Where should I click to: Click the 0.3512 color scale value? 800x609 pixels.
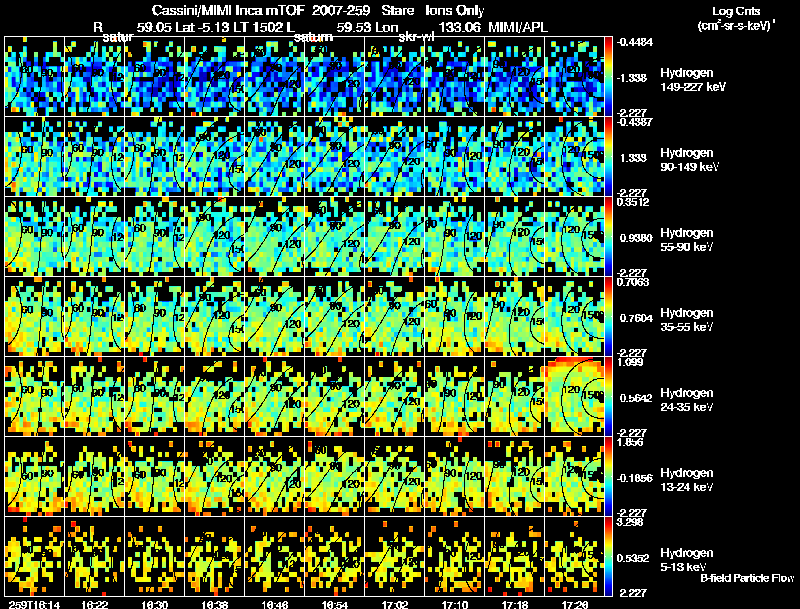coord(633,202)
